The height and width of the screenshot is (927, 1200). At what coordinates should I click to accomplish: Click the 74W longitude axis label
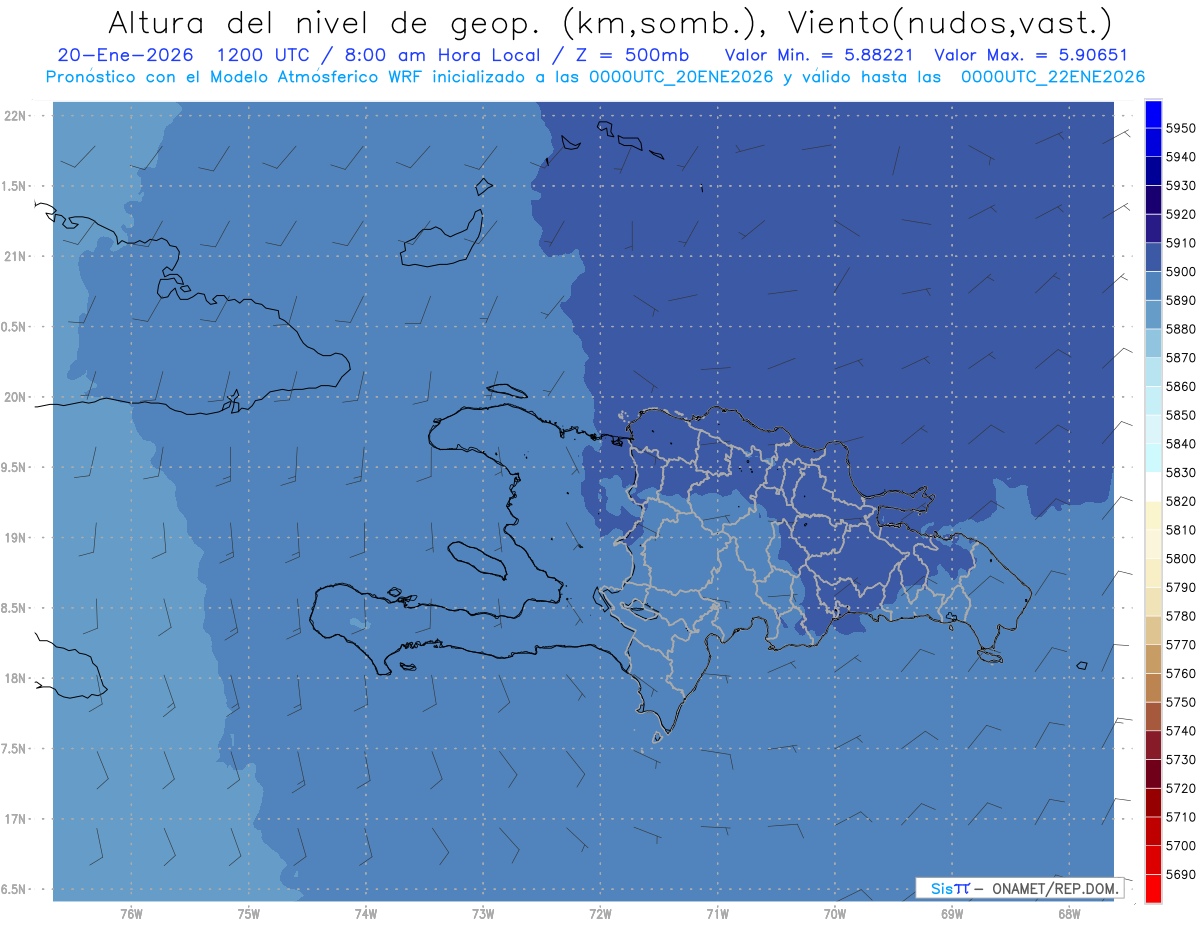tap(366, 913)
